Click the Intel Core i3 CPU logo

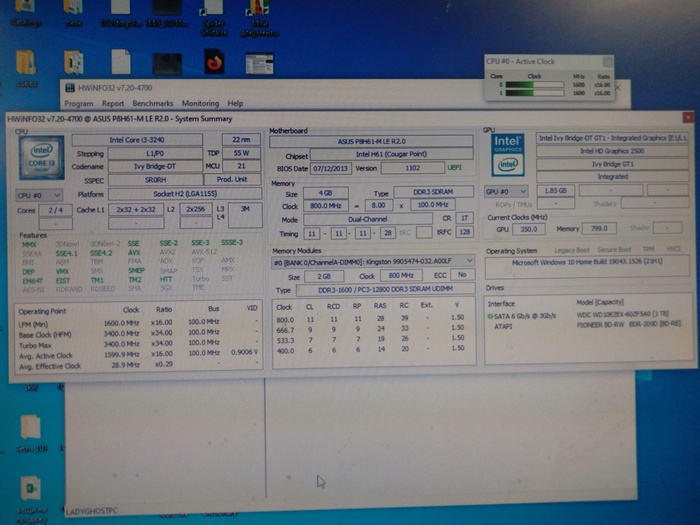(x=42, y=158)
